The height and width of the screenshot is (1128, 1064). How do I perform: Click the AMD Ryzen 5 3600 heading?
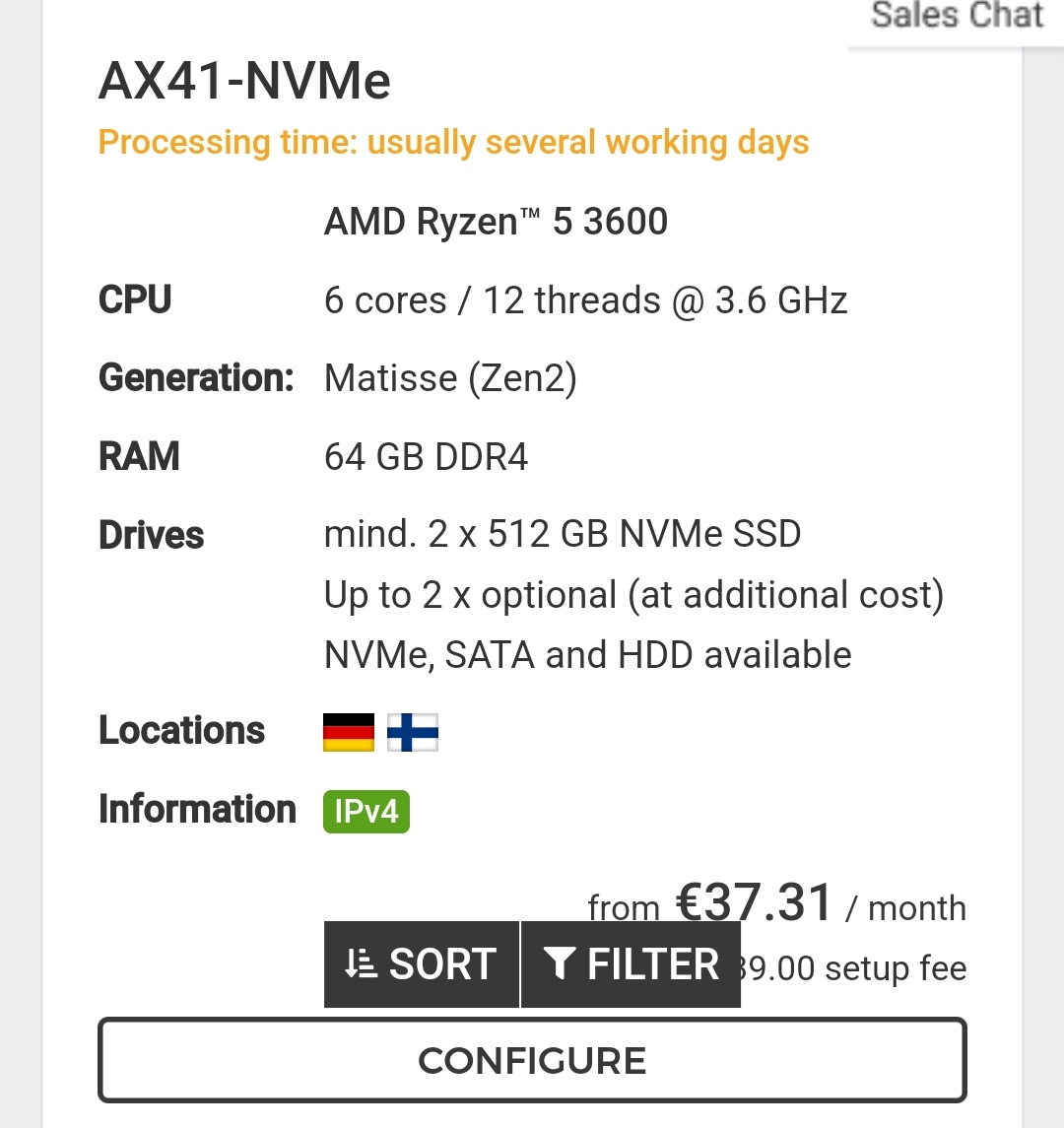point(496,222)
